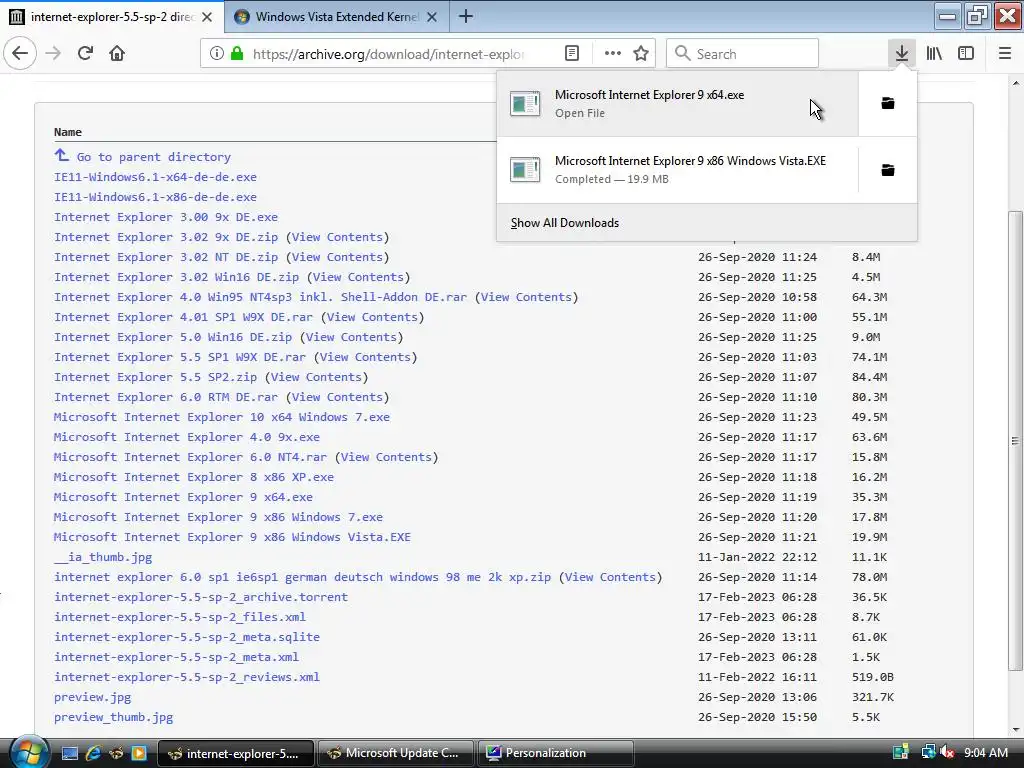This screenshot has height=768, width=1024.
Task: Click in the Search box
Action: (x=743, y=54)
